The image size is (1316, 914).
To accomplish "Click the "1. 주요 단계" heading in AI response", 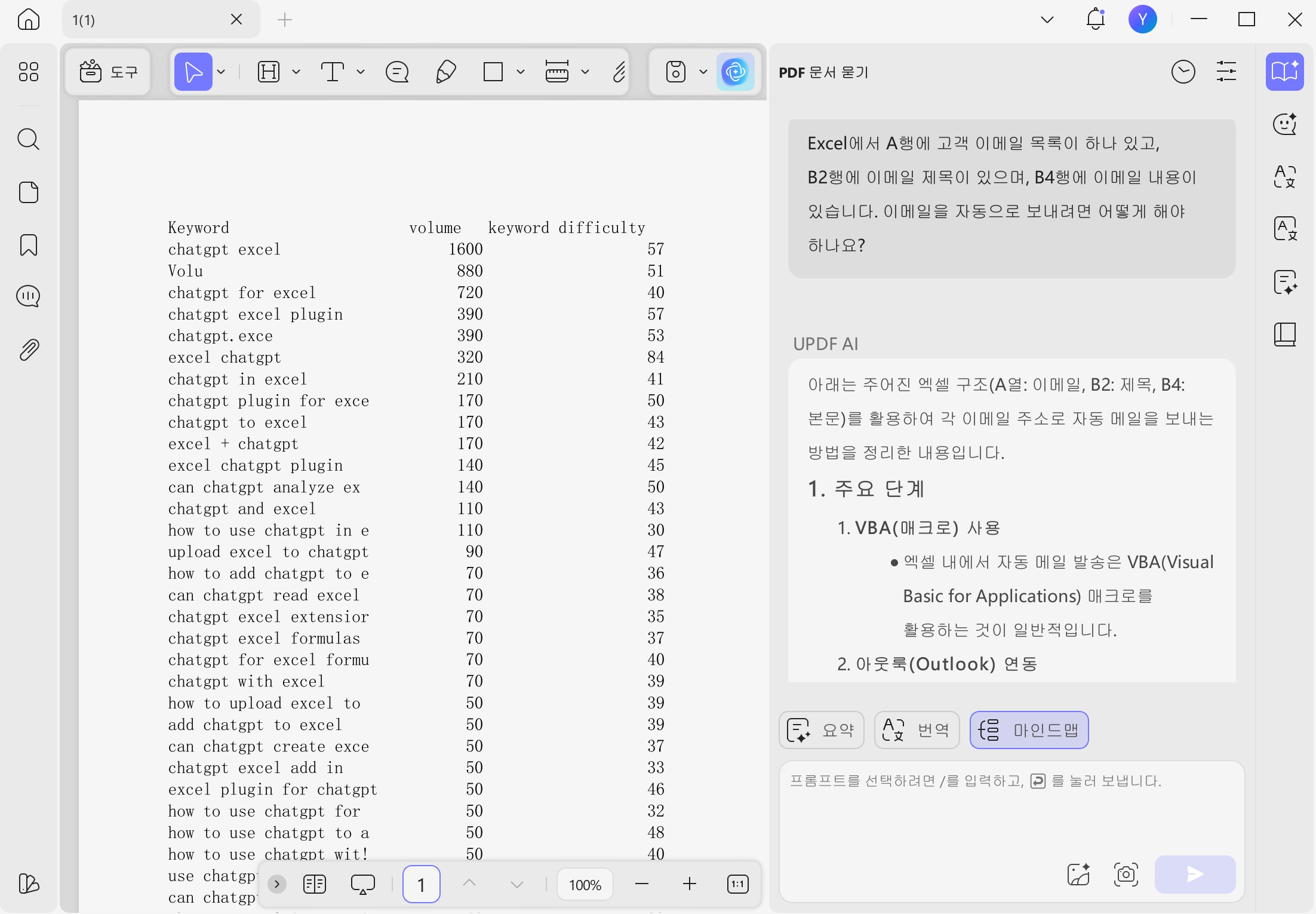I will tap(866, 489).
